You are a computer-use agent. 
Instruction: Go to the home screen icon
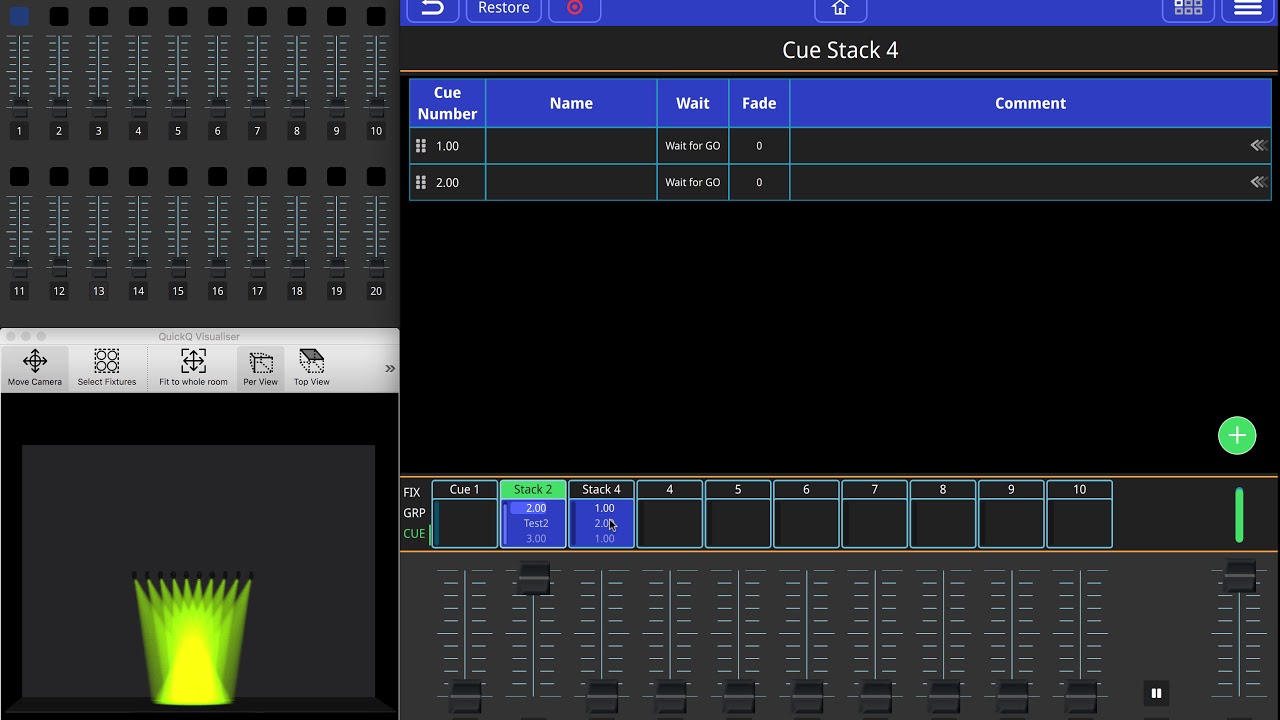point(840,9)
